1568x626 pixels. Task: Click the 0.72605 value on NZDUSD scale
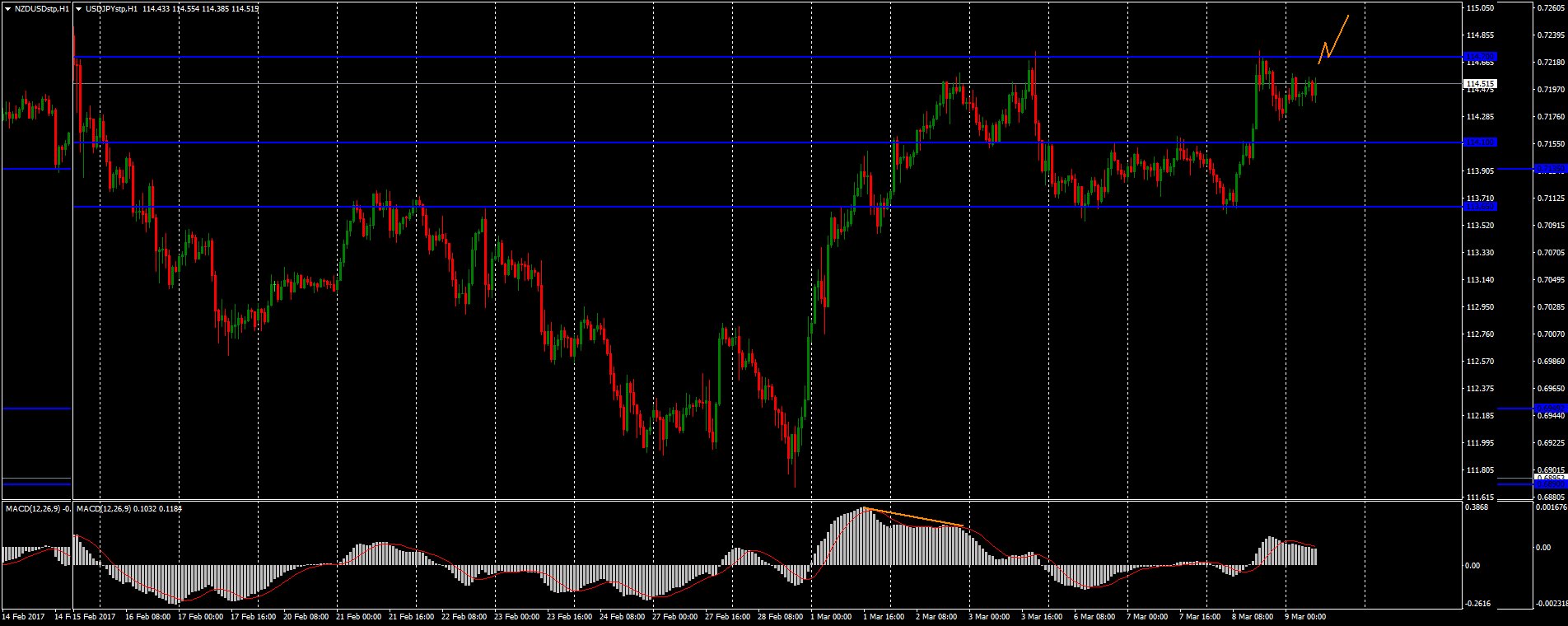(1552, 8)
